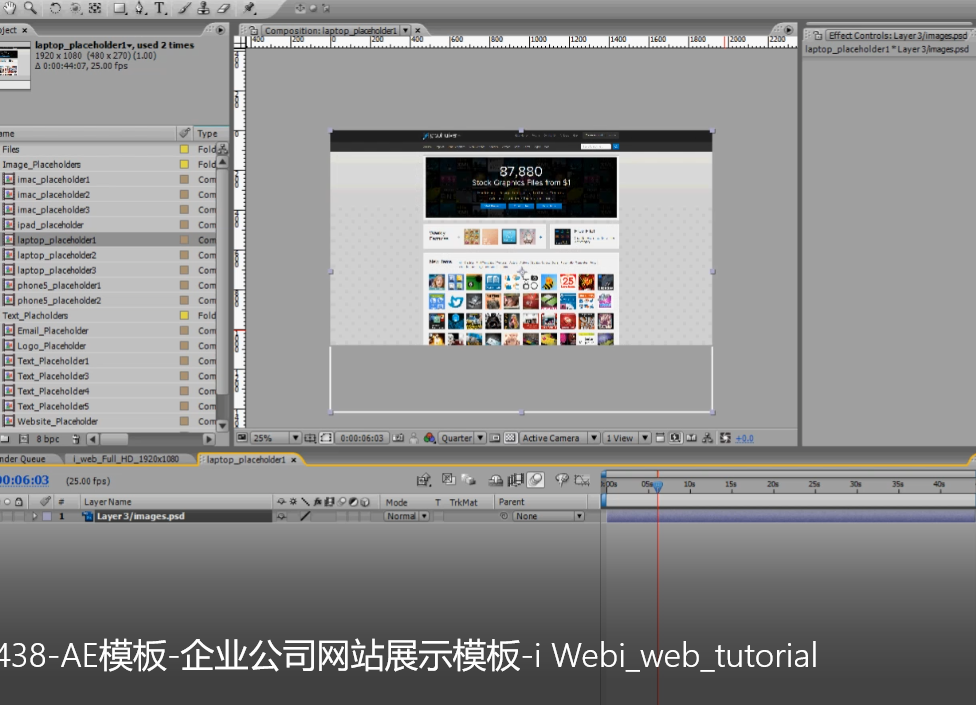The image size is (976, 705).
Task: Click the brainstorm icon in timeline
Action: coord(562,480)
